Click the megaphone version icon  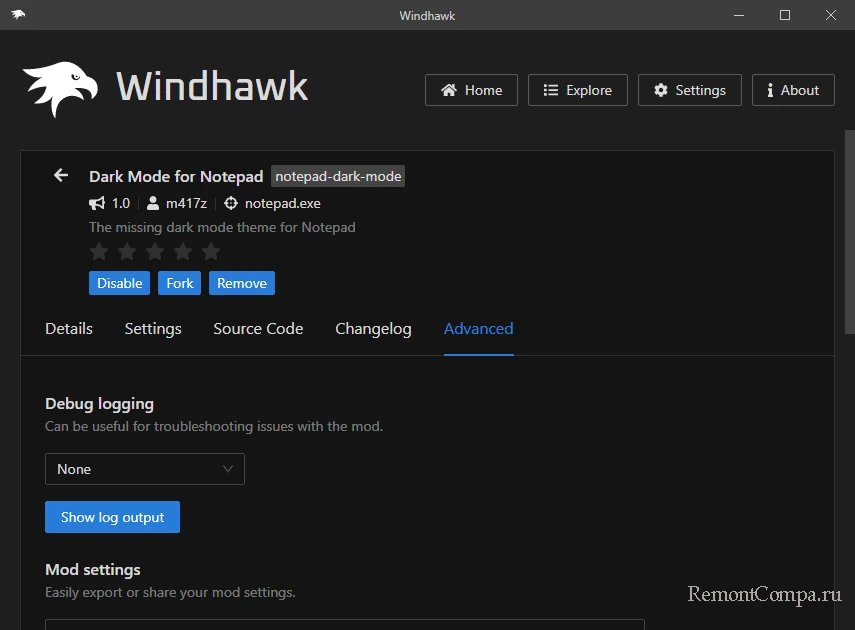pos(97,203)
